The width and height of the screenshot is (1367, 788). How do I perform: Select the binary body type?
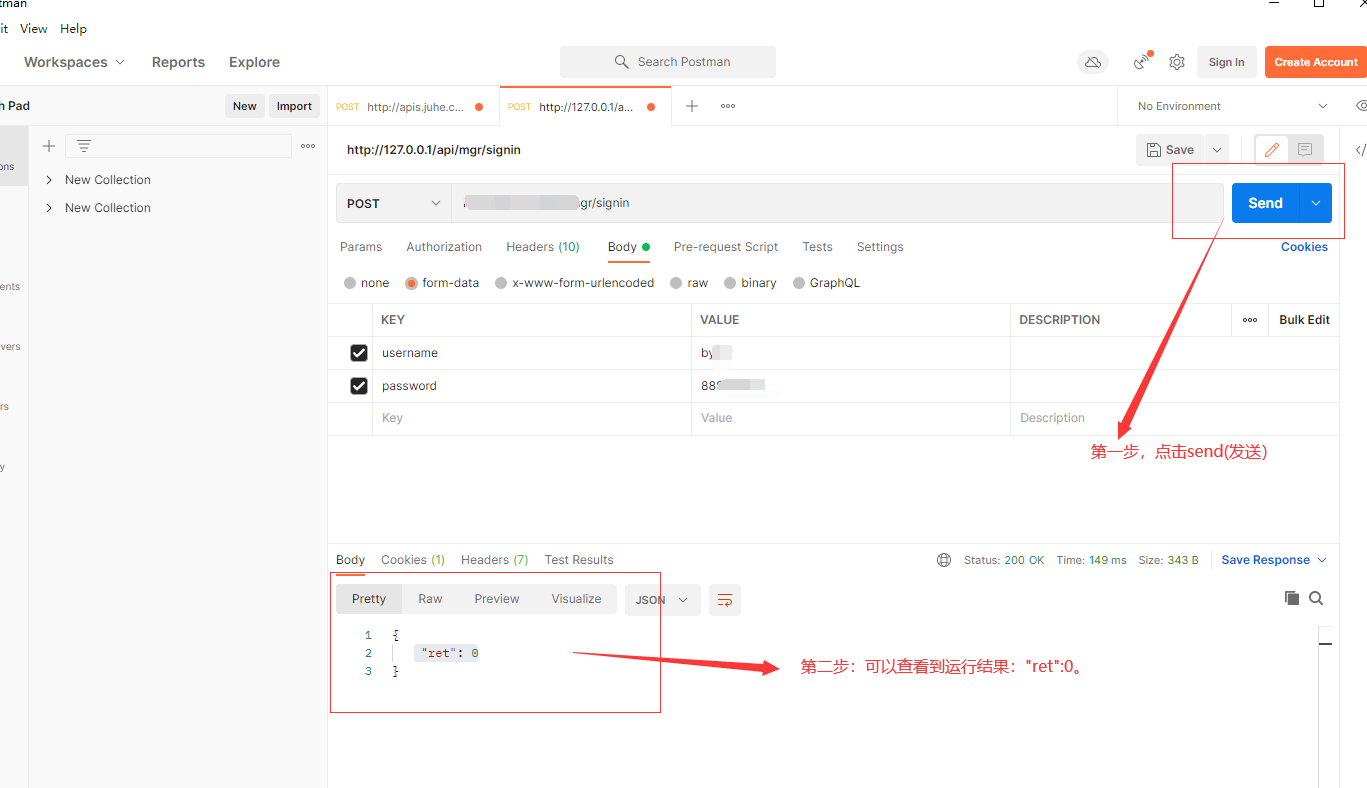coord(730,283)
